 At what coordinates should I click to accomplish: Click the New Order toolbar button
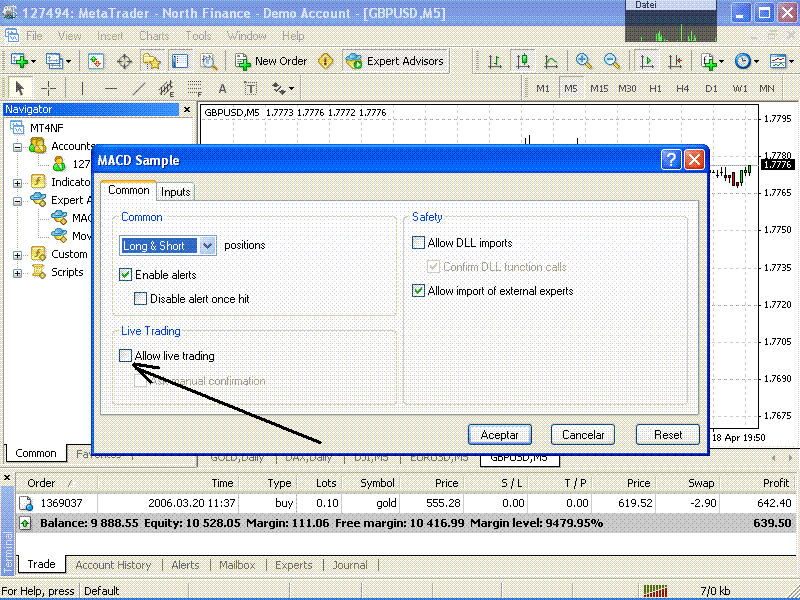(x=271, y=61)
